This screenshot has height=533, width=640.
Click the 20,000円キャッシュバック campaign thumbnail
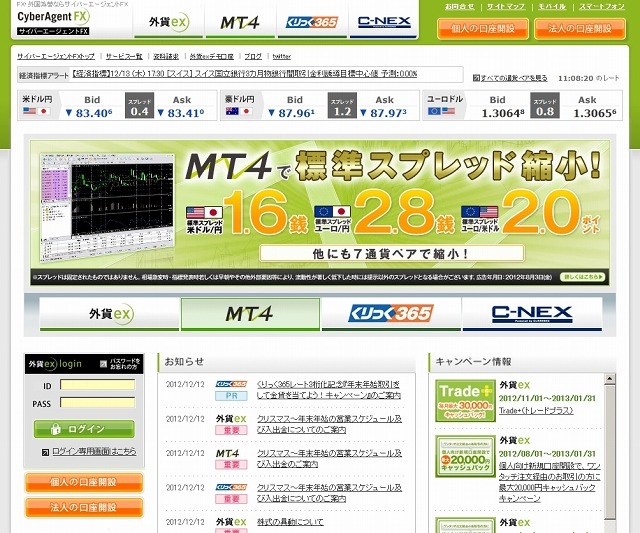click(465, 456)
